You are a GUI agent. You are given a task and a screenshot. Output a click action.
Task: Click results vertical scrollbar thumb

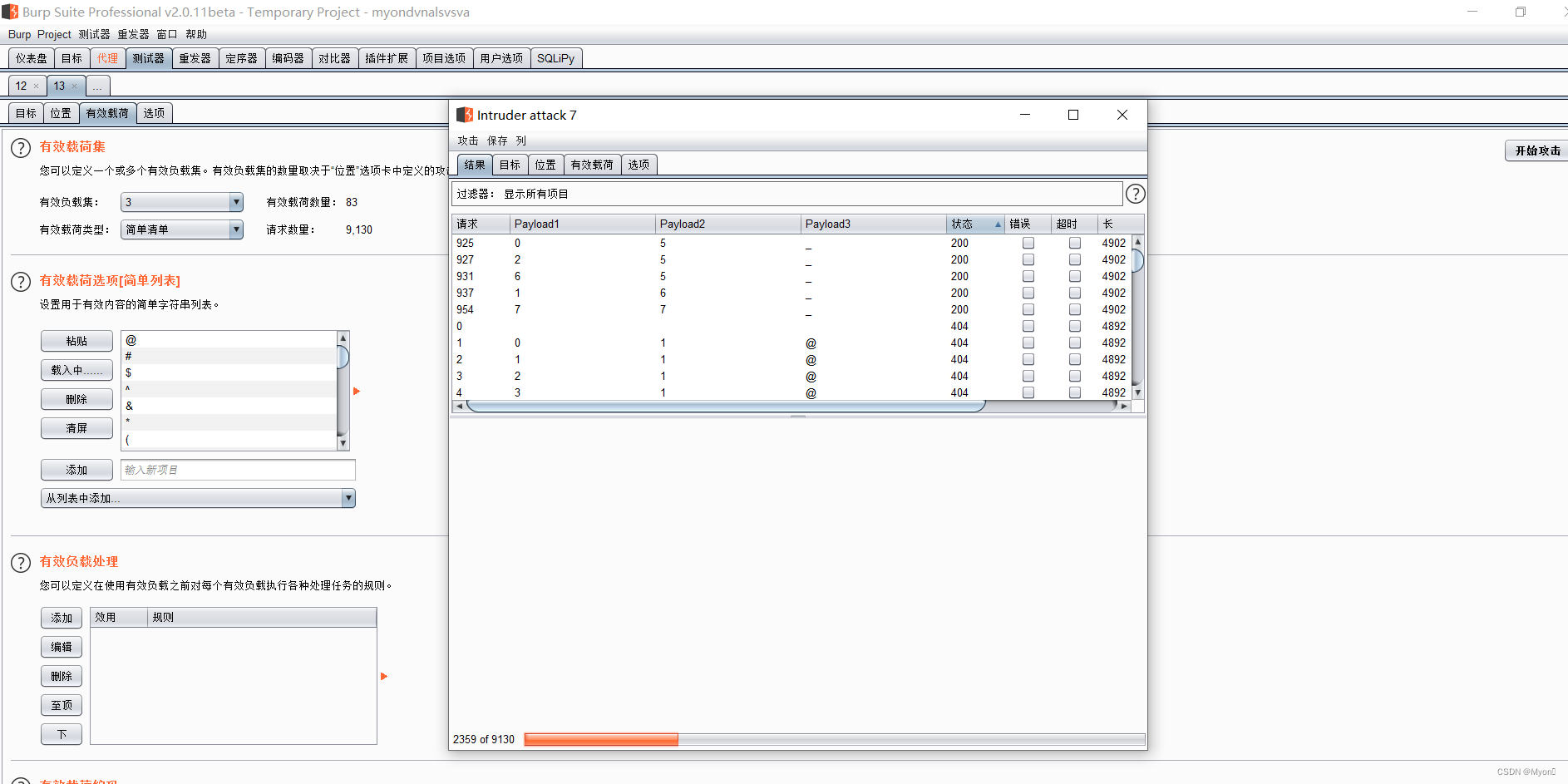pos(1137,259)
